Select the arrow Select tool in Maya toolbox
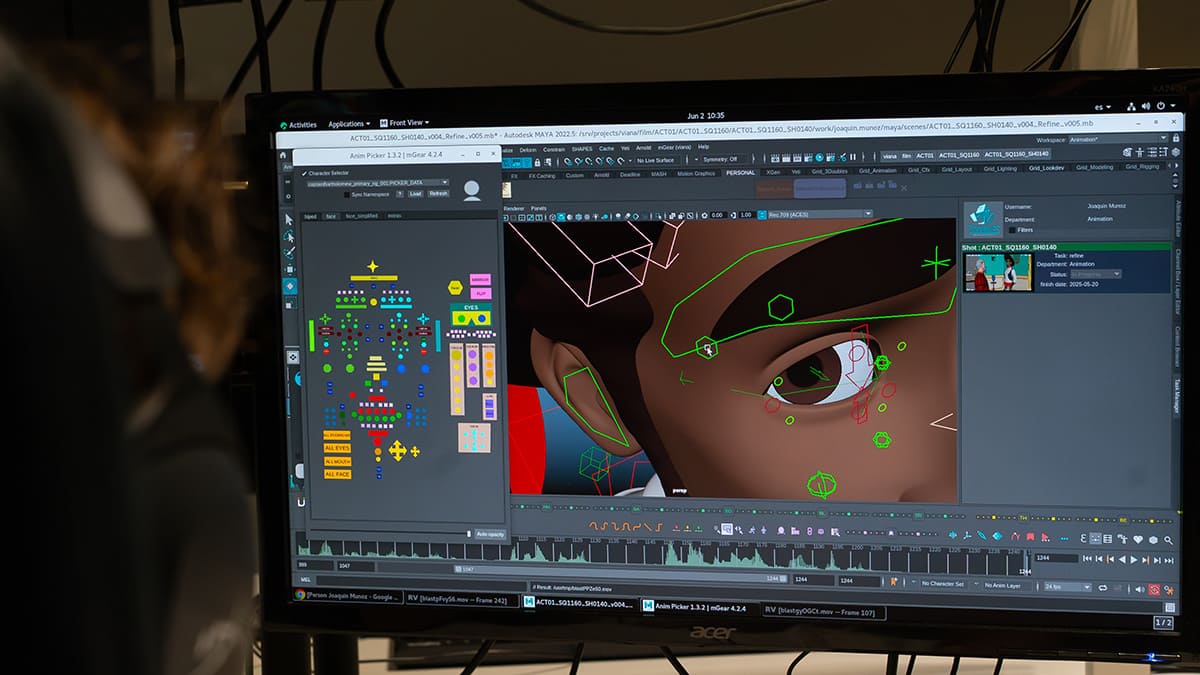The image size is (1200, 675). (289, 219)
